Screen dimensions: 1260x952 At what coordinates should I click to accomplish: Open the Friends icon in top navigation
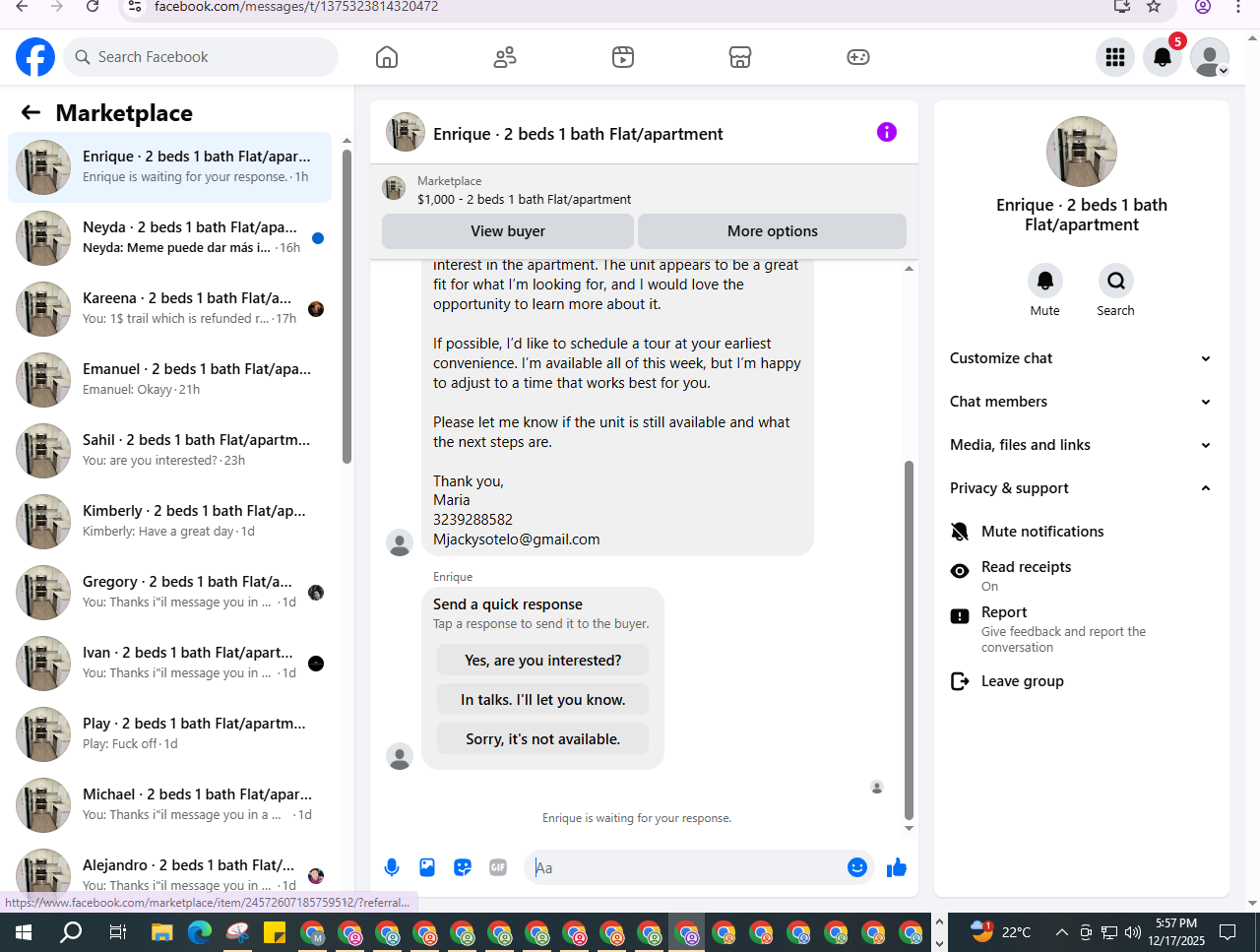pos(505,57)
